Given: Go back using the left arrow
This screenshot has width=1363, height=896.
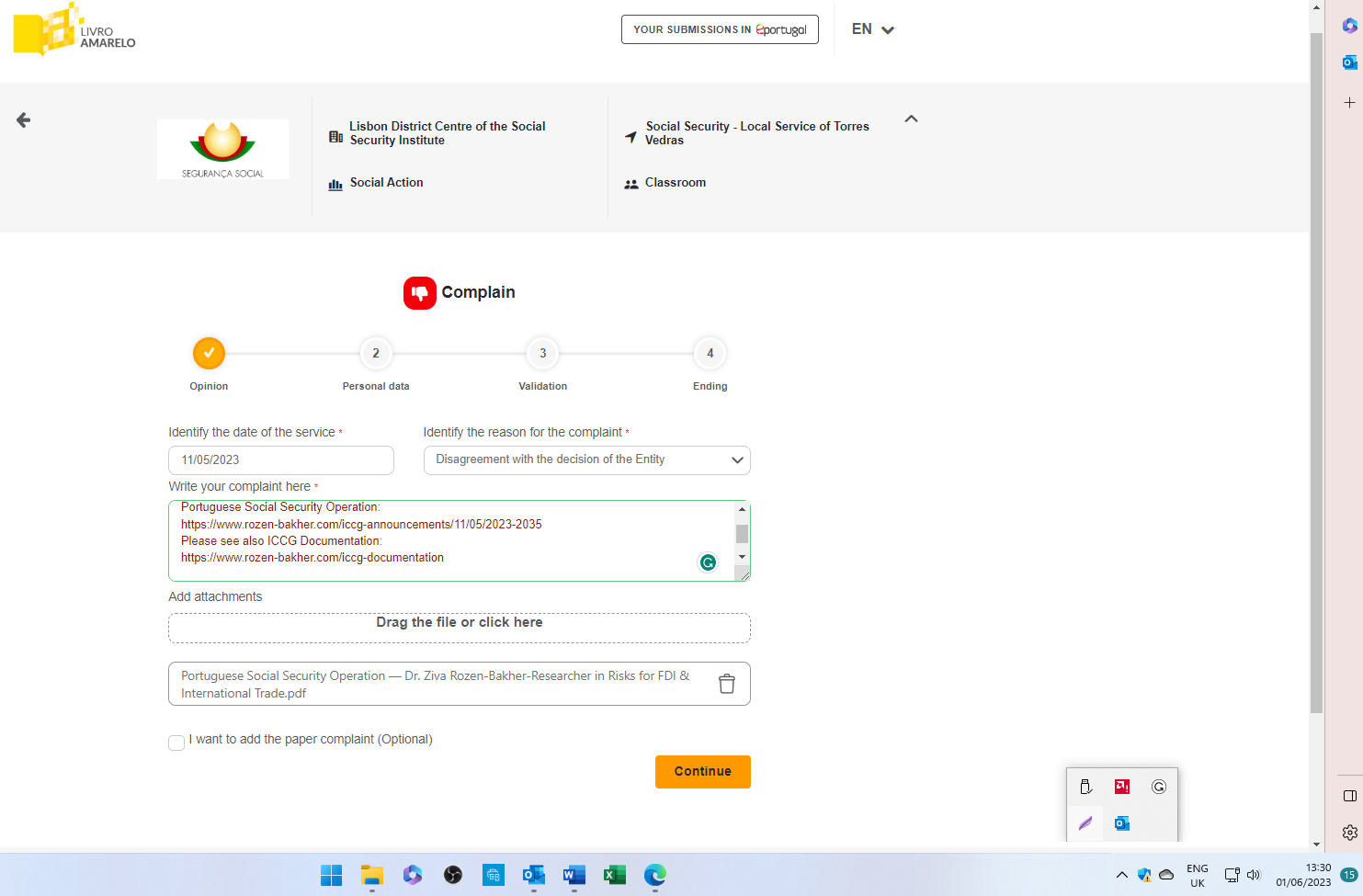Looking at the screenshot, I should (x=24, y=119).
